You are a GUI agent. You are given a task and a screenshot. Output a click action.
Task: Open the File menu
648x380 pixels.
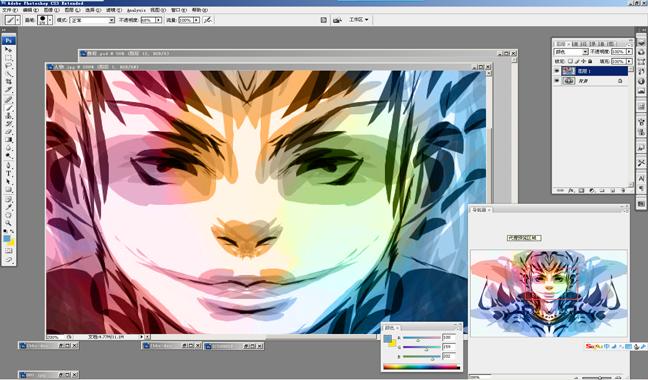10,10
